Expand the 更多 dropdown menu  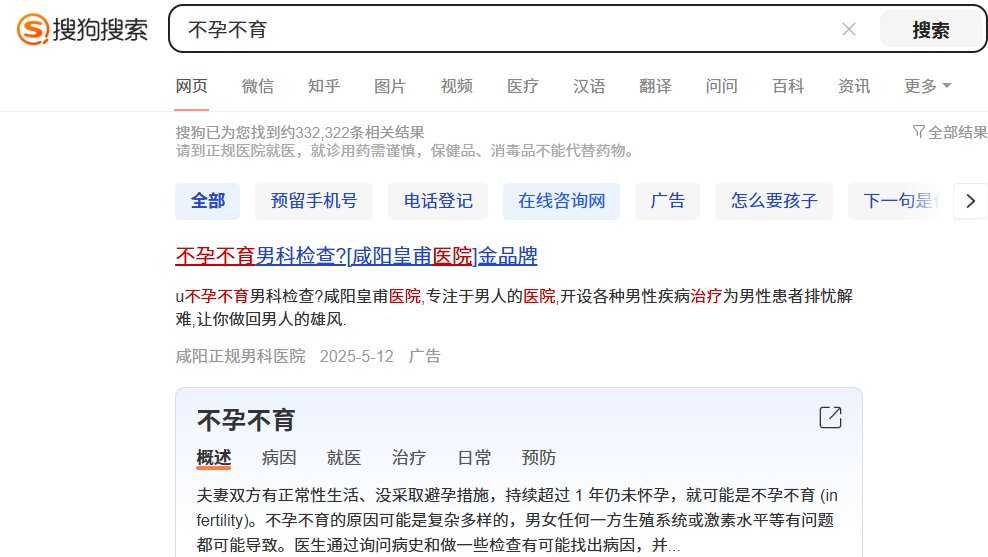coord(928,86)
